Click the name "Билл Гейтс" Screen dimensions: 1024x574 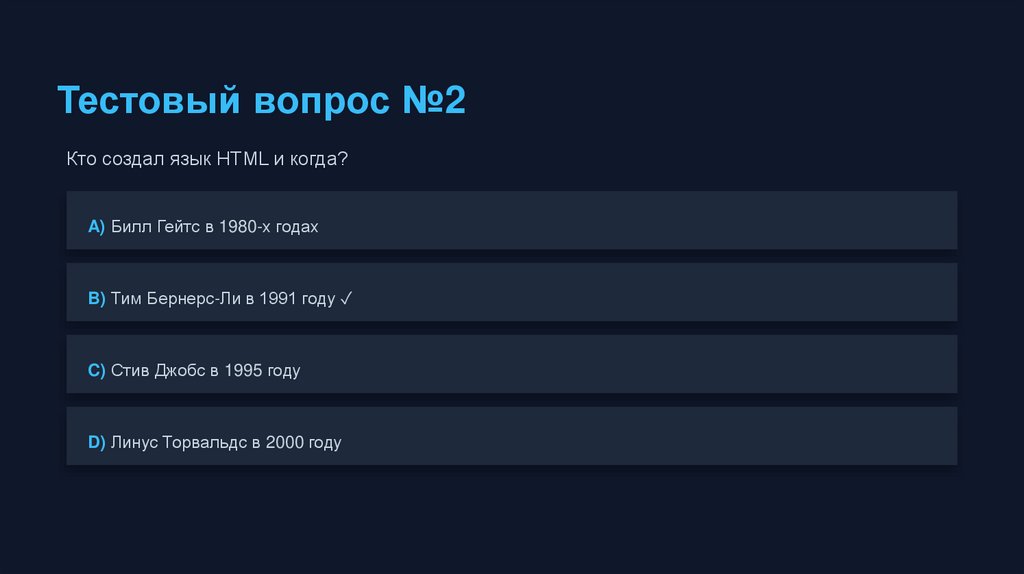click(156, 227)
